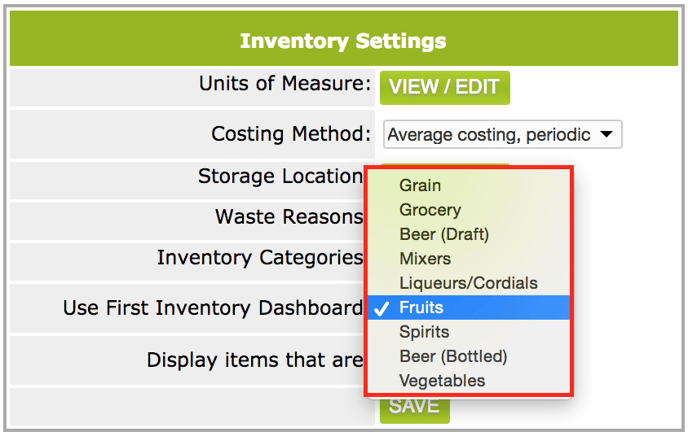Click the Inventory Settings header bar
Screen dimensions: 688x436
(344, 39)
